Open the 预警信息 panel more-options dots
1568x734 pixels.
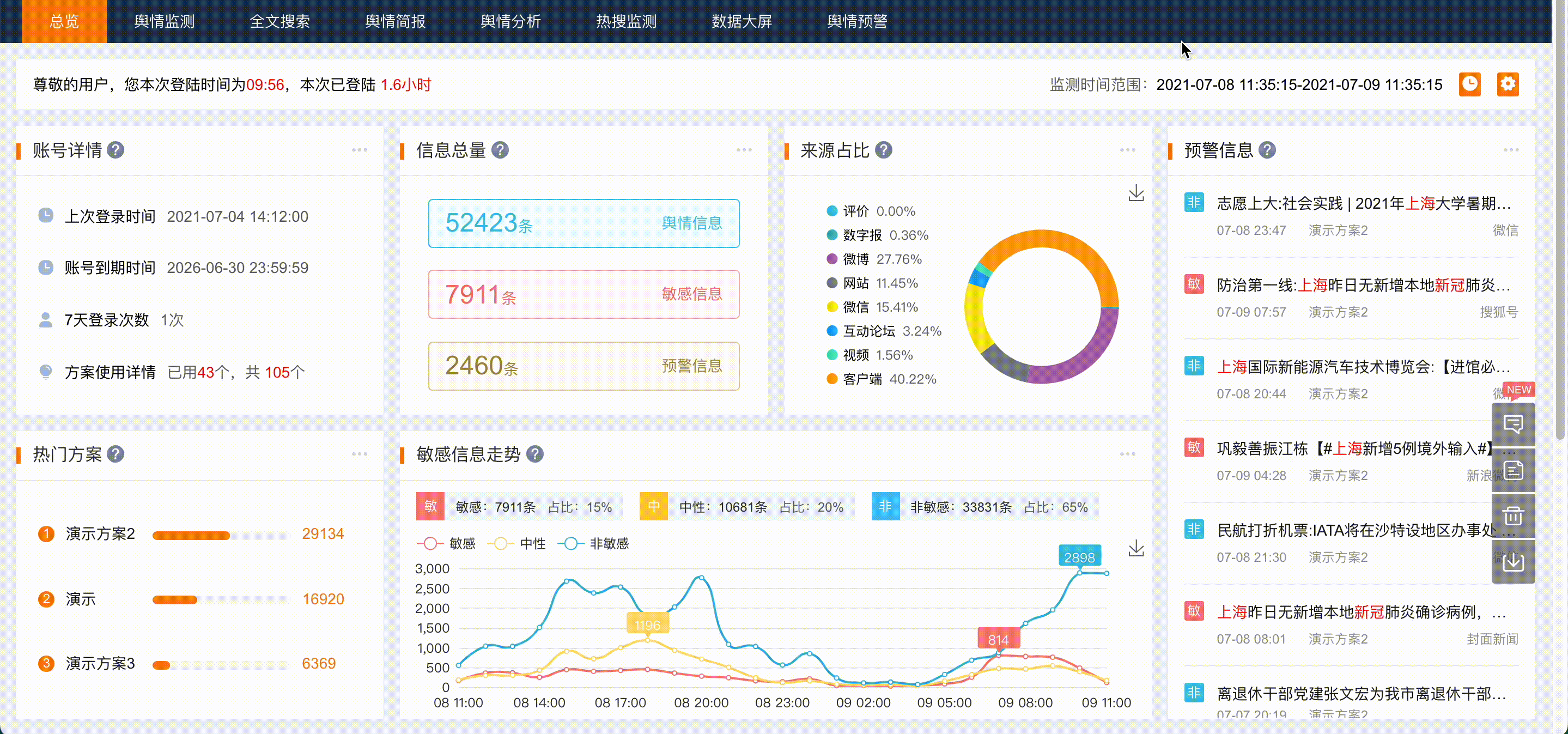coord(1511,150)
